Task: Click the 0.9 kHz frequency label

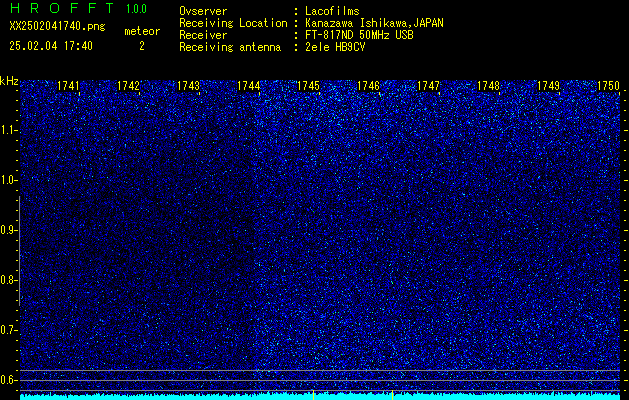Action: click(x=8, y=230)
